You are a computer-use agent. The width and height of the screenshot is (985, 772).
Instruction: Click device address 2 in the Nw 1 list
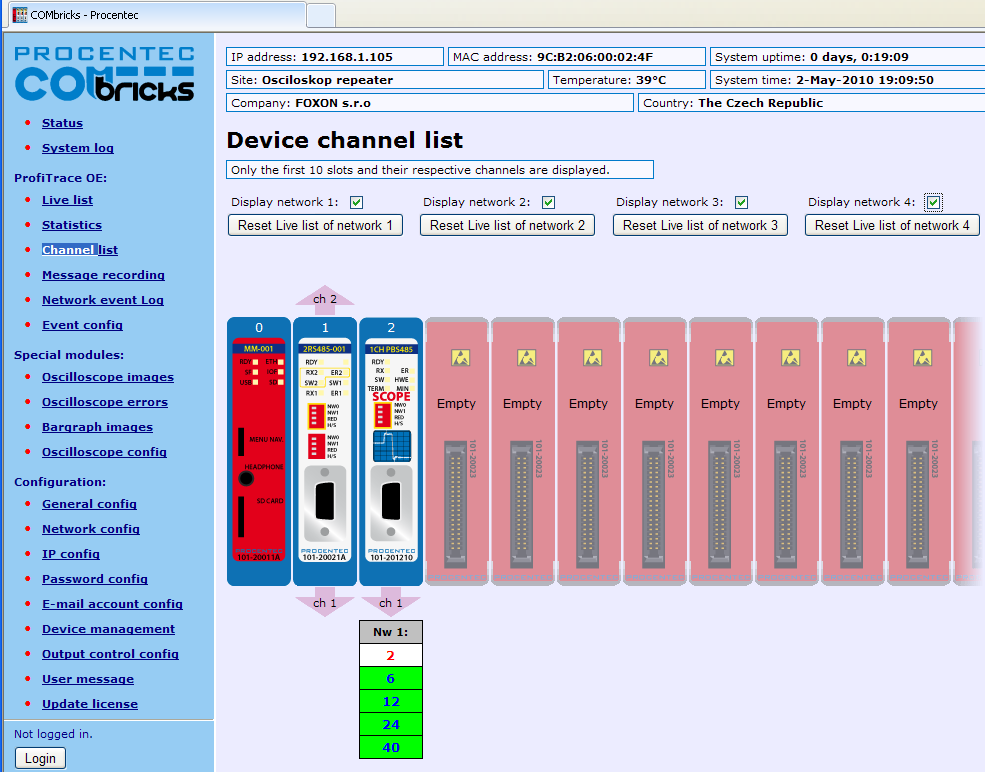(x=391, y=655)
